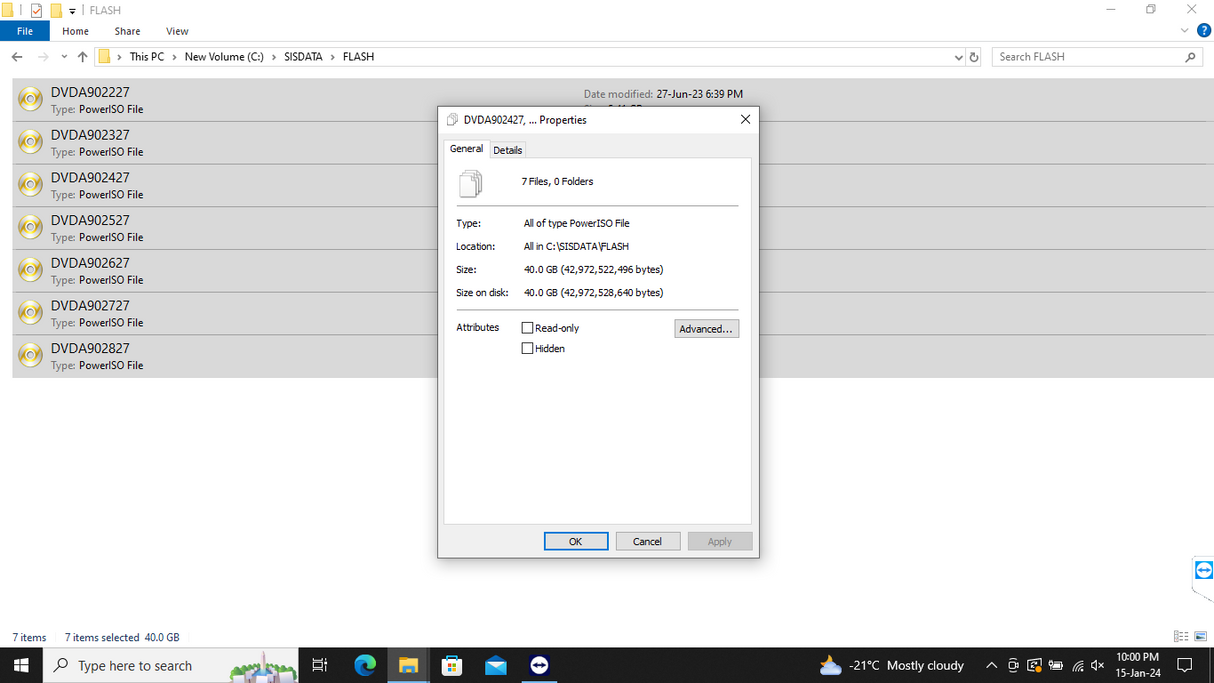Enable the Read-only attribute checkbox
This screenshot has height=683, width=1214.
coord(527,327)
